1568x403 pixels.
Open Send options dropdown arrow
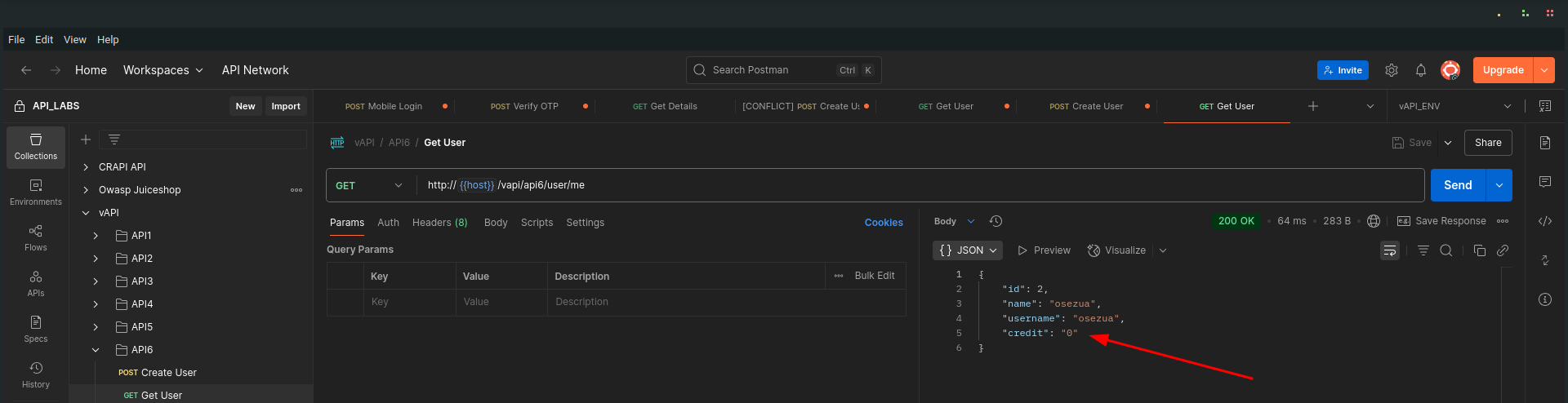[1499, 185]
